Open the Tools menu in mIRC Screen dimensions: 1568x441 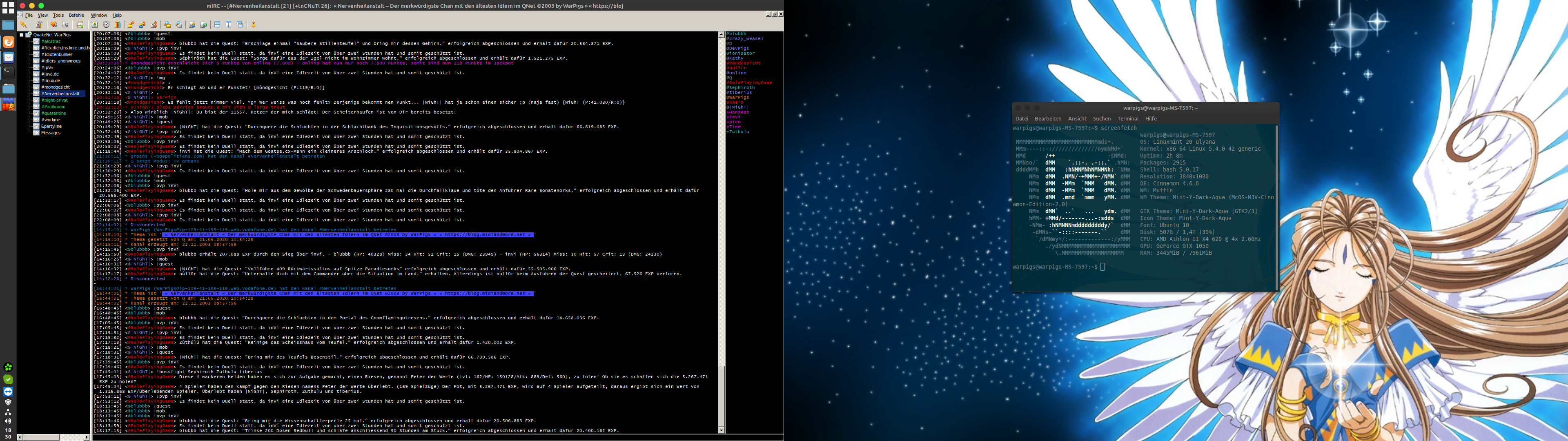click(58, 15)
